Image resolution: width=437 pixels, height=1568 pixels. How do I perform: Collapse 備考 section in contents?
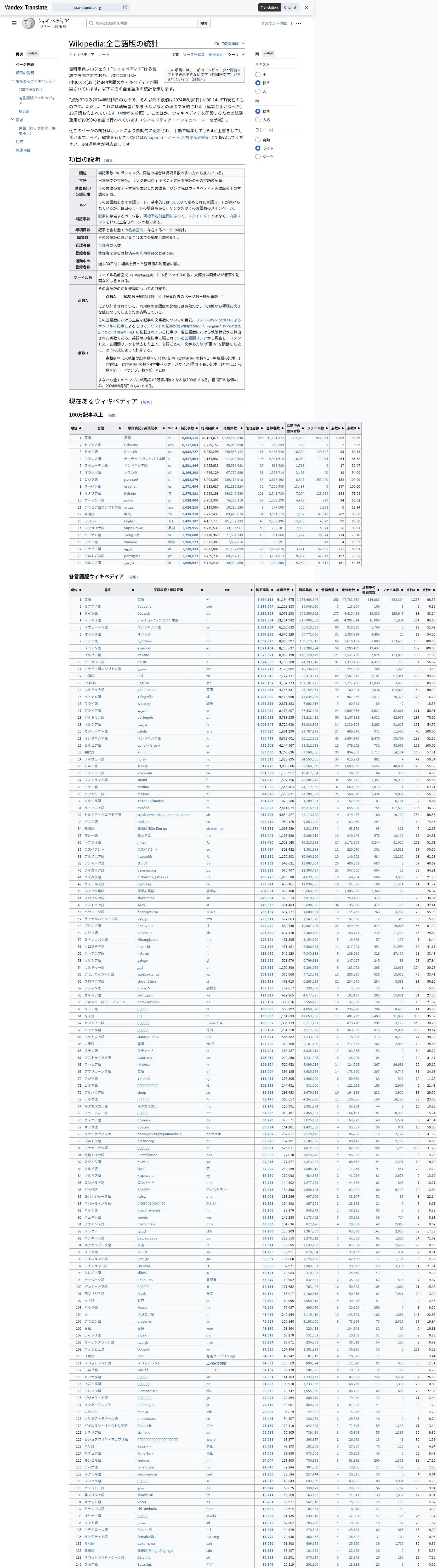tap(12, 120)
